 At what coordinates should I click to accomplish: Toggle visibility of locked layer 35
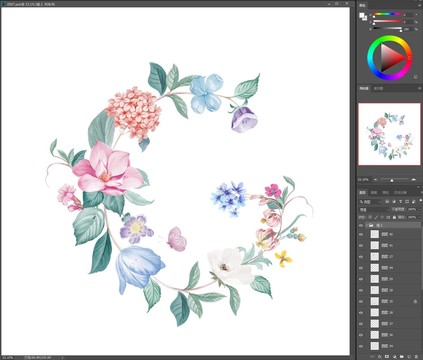361,301
